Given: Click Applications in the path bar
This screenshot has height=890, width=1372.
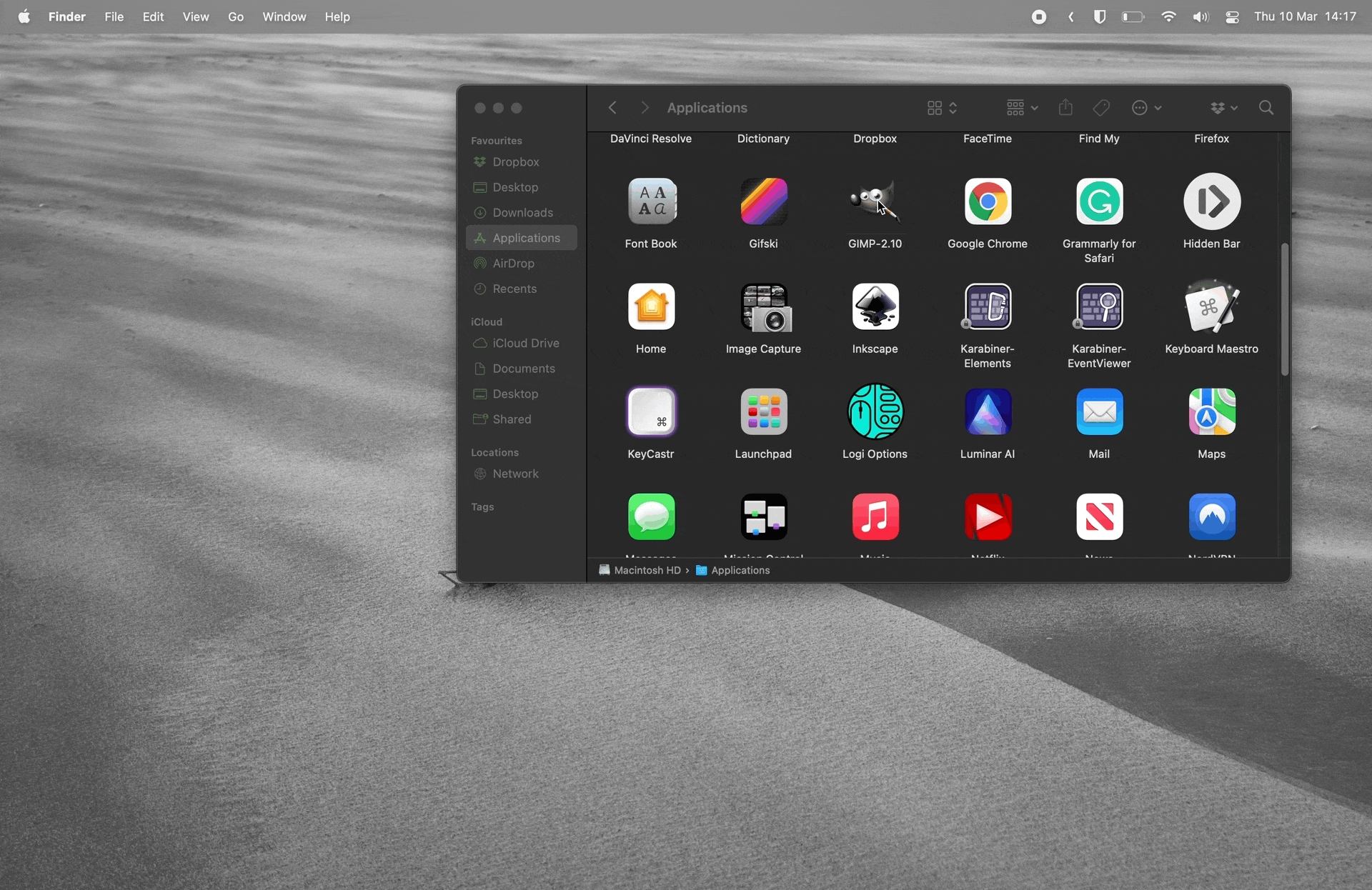Looking at the screenshot, I should (x=733, y=570).
